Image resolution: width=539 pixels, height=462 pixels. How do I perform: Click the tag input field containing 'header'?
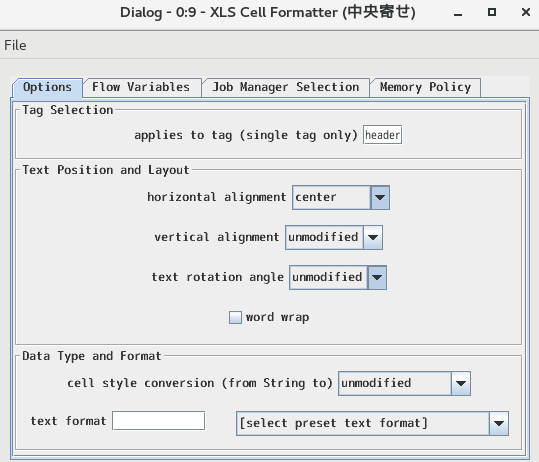pyautogui.click(x=383, y=135)
